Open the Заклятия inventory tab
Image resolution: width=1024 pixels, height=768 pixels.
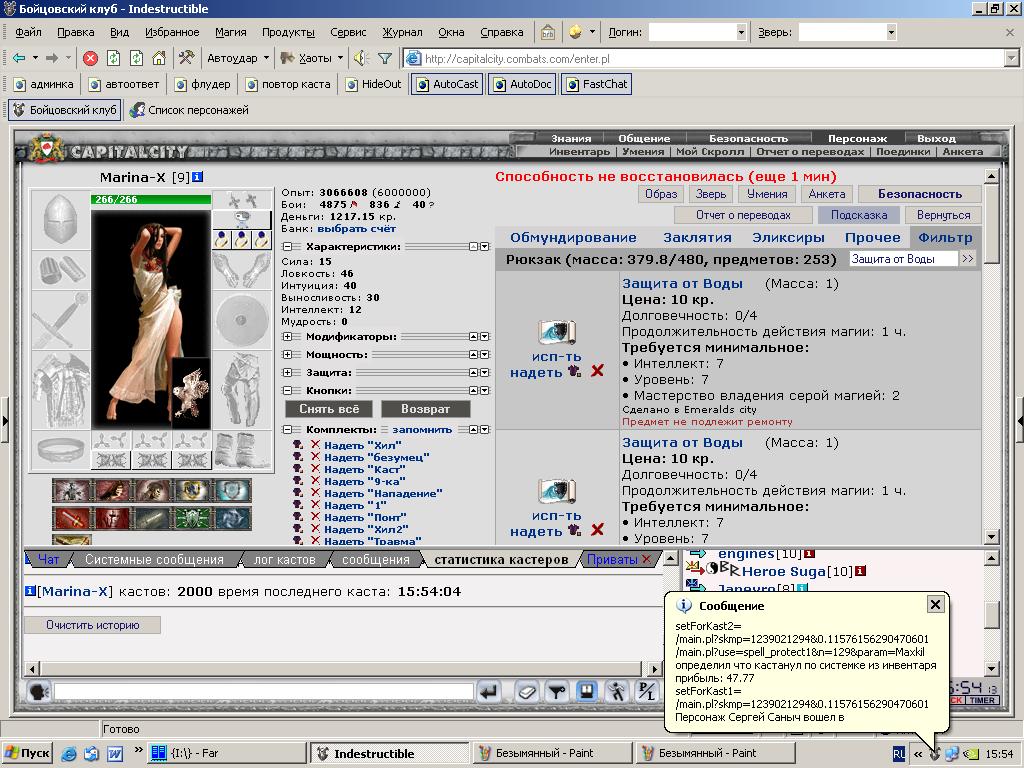point(697,238)
